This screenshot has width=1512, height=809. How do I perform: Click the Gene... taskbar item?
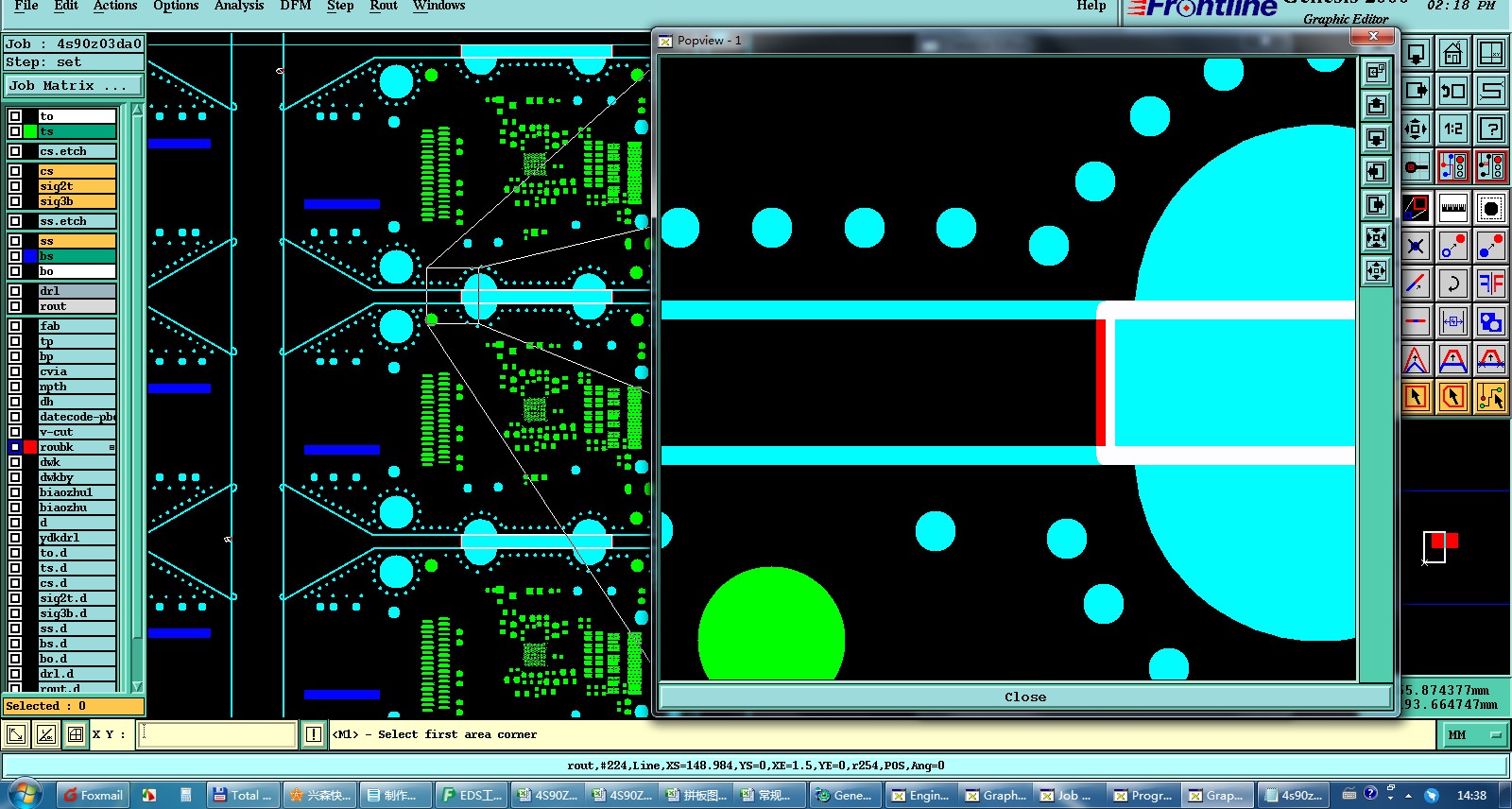pyautogui.click(x=846, y=795)
